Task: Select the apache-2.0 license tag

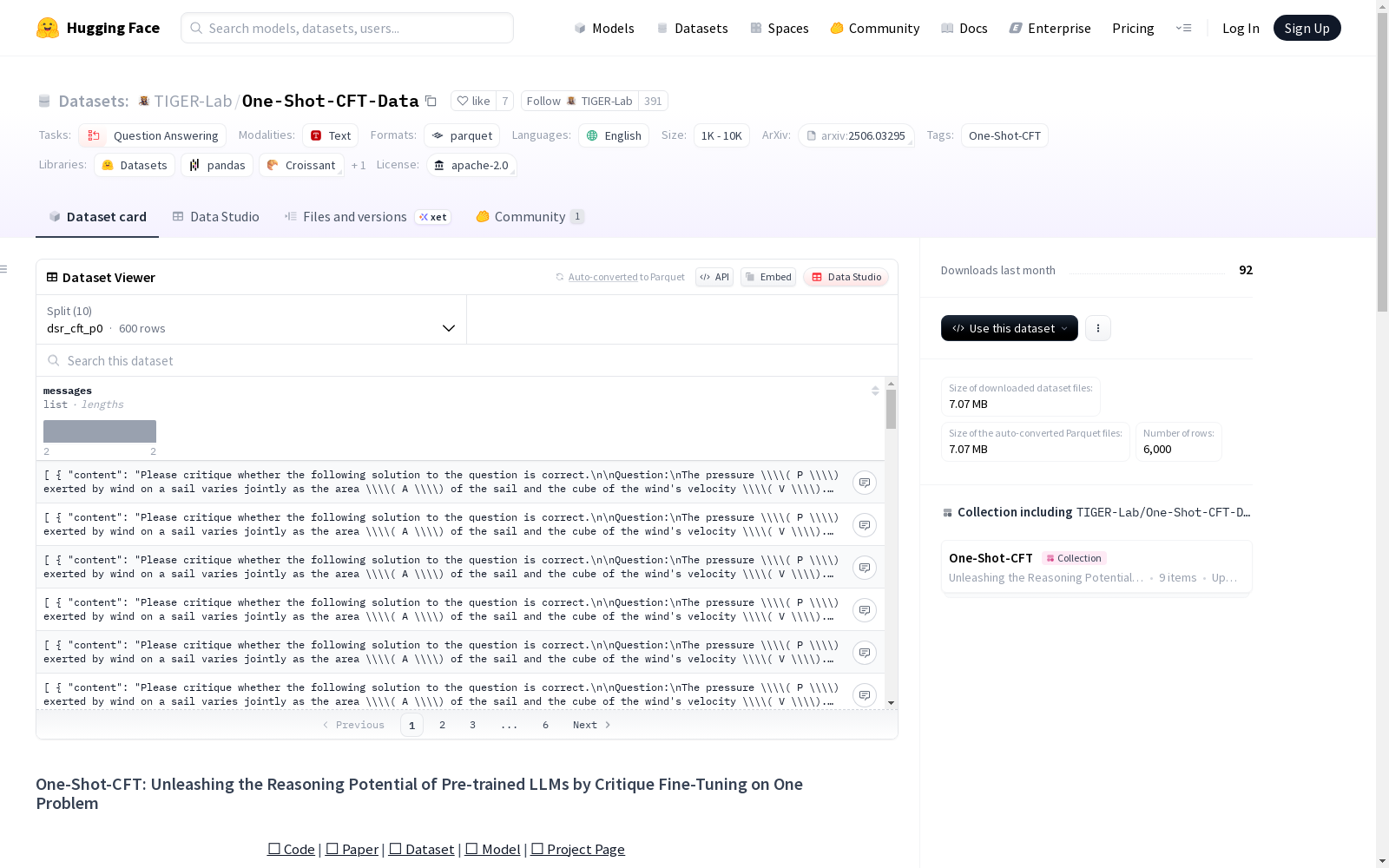Action: coord(472,165)
